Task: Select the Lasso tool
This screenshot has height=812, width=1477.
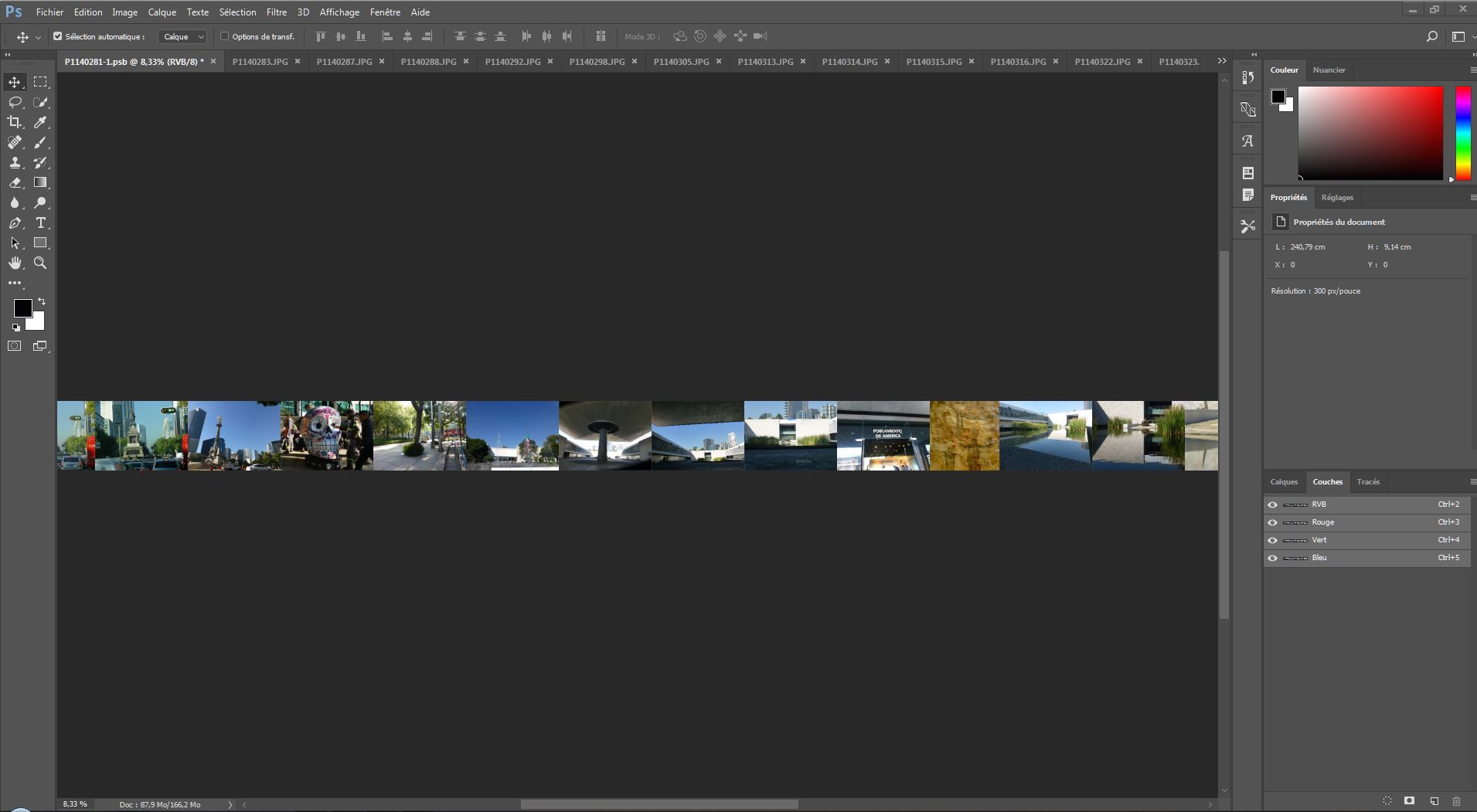Action: click(15, 102)
